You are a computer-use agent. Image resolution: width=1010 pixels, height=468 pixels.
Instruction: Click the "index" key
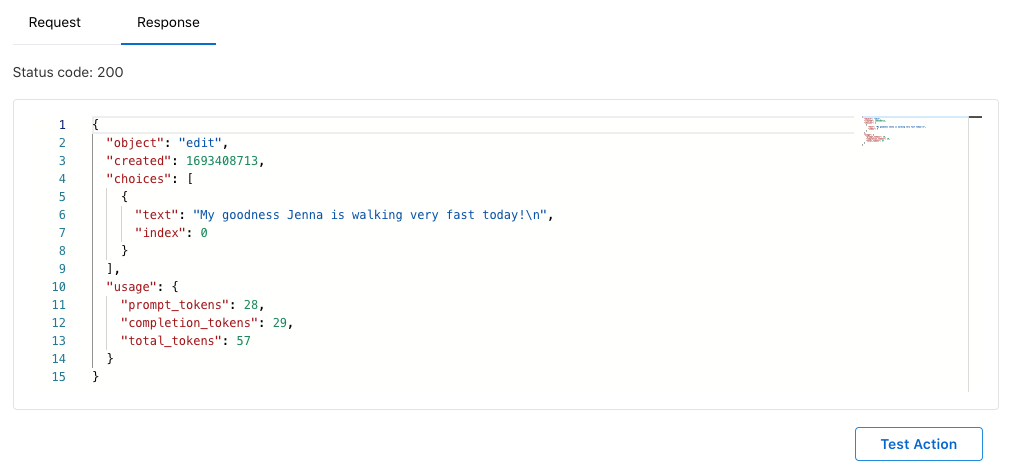[157, 233]
